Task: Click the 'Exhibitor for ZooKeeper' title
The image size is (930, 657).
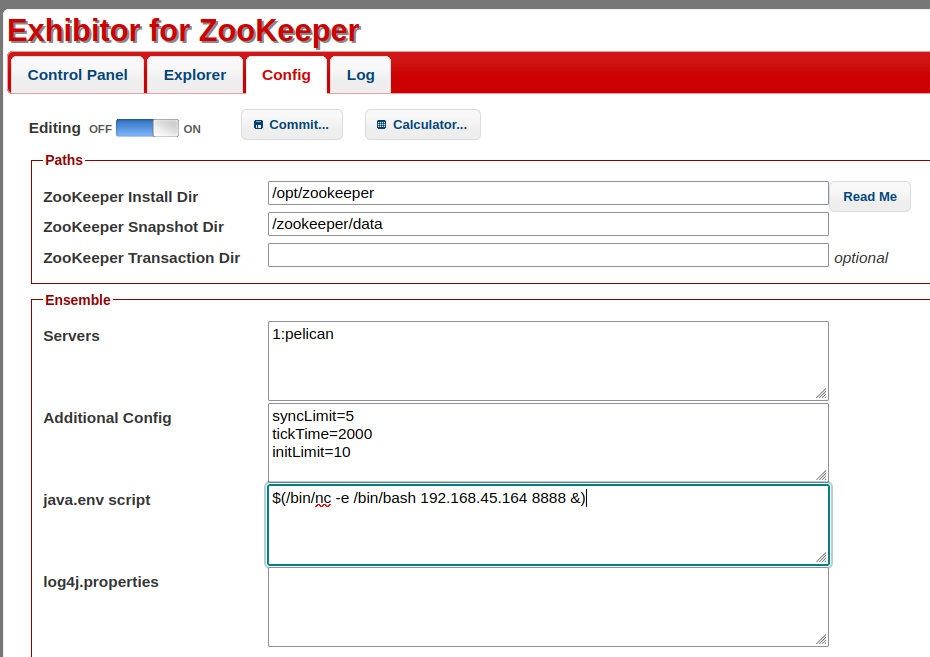Action: coord(184,31)
